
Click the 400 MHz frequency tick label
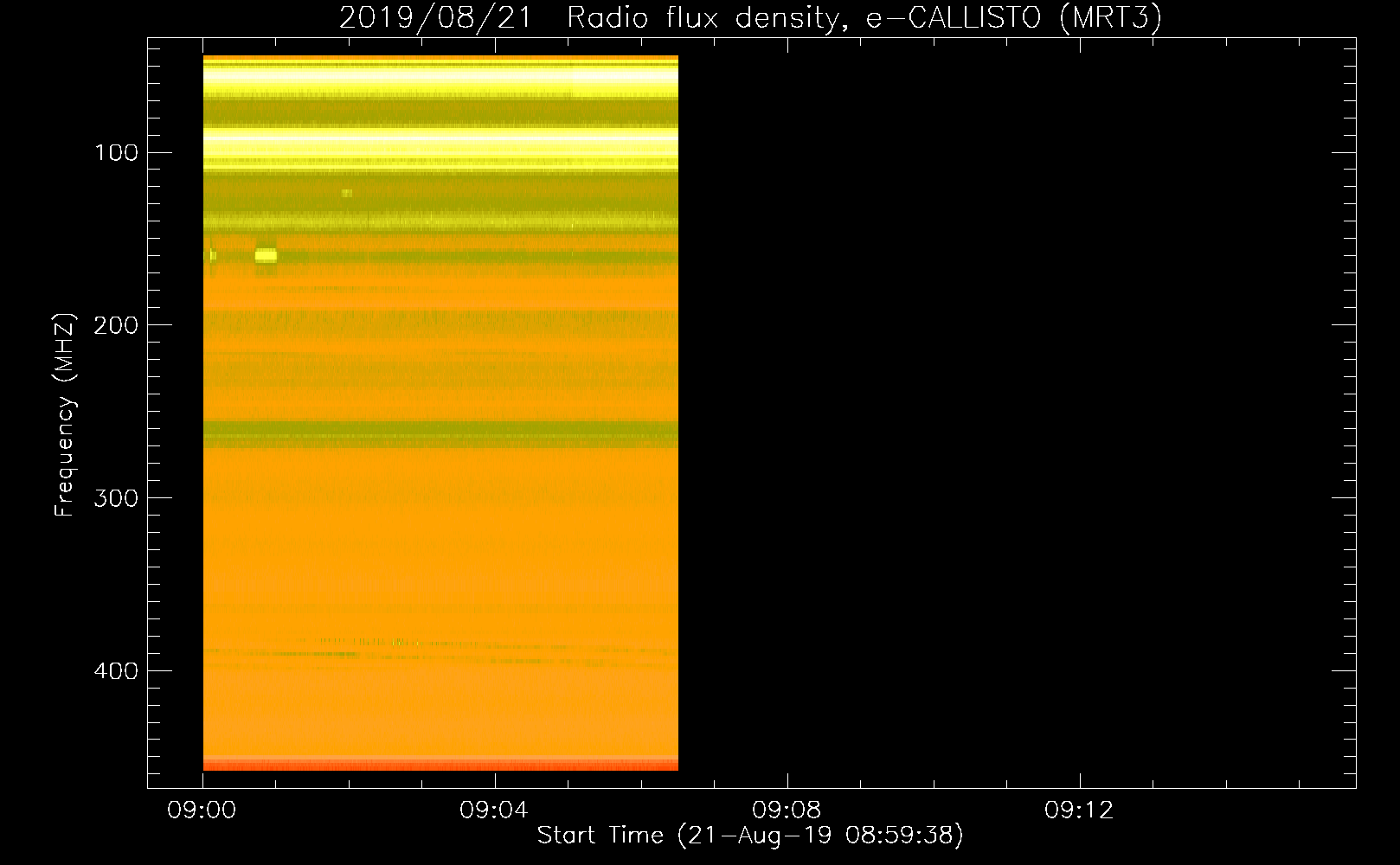[116, 671]
